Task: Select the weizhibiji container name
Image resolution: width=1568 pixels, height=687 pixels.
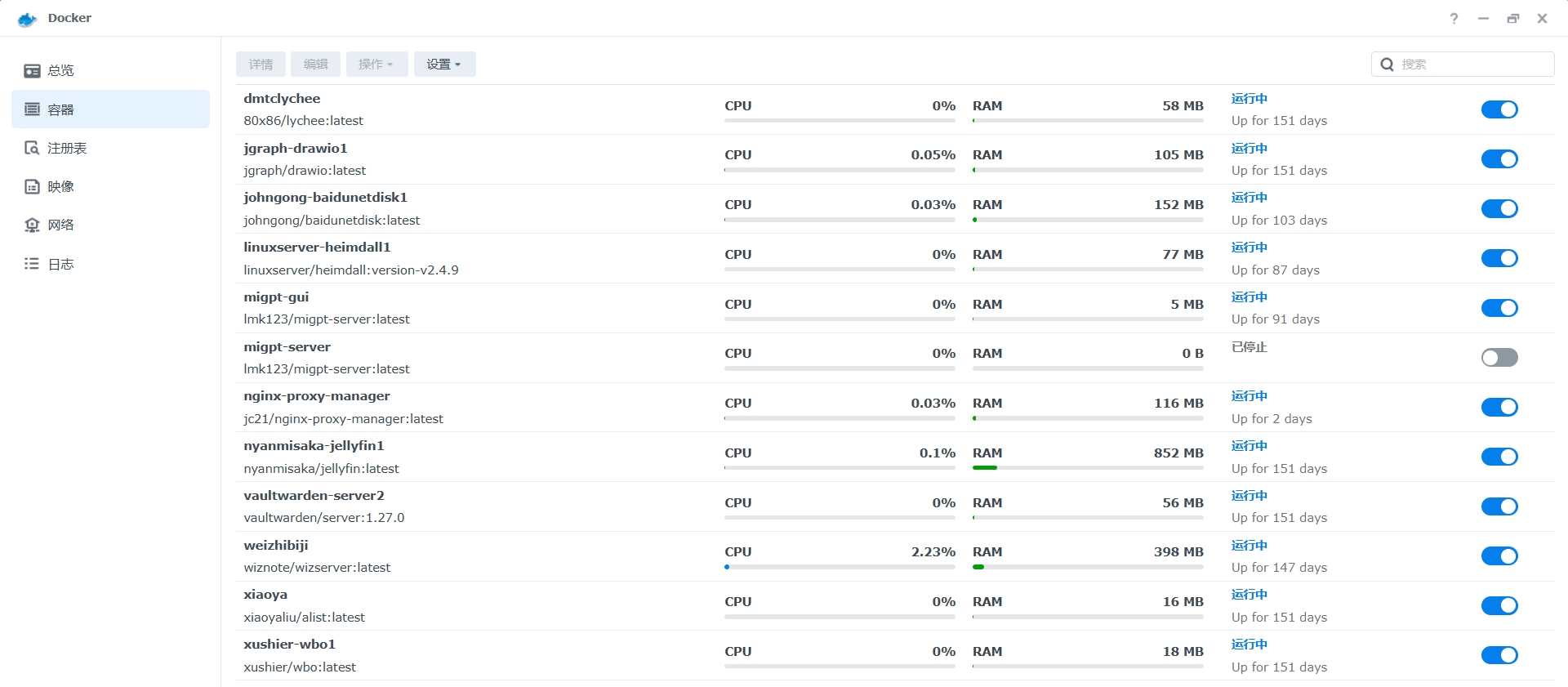Action: pyautogui.click(x=276, y=546)
